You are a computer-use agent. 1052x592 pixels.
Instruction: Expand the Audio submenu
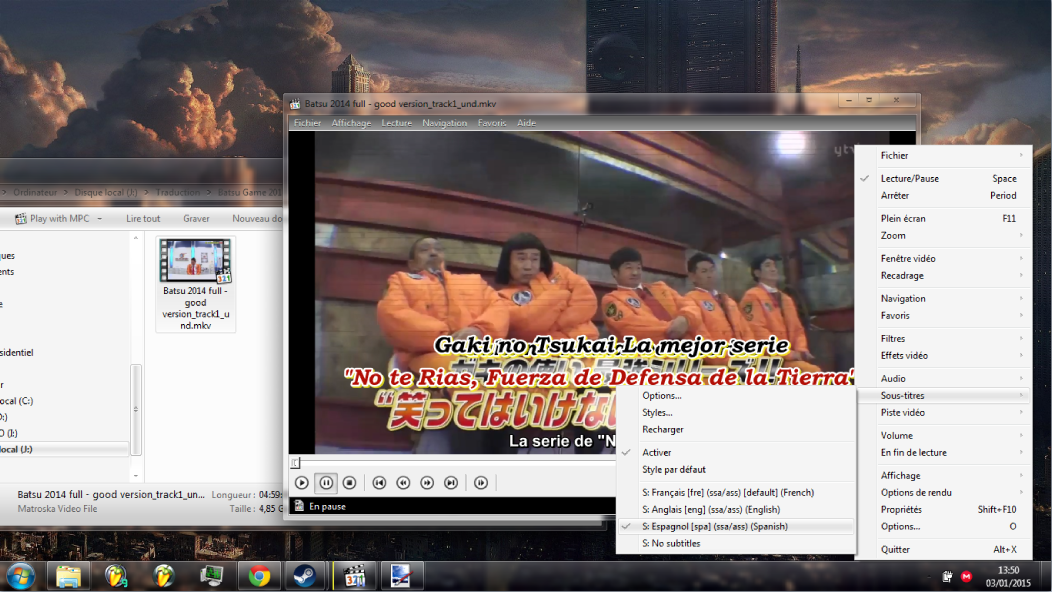pyautogui.click(x=945, y=379)
